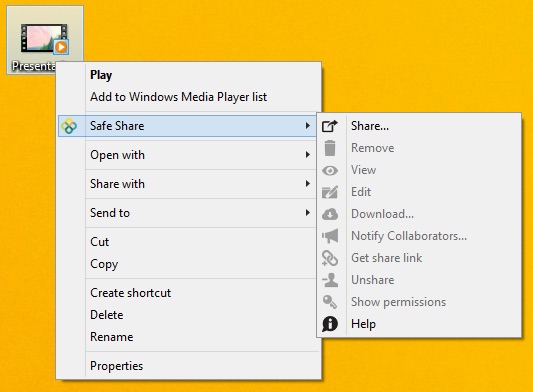Viewport: 533px width, 392px height.
Task: Click Notify Collaborators... in the submenu
Action: tap(409, 236)
